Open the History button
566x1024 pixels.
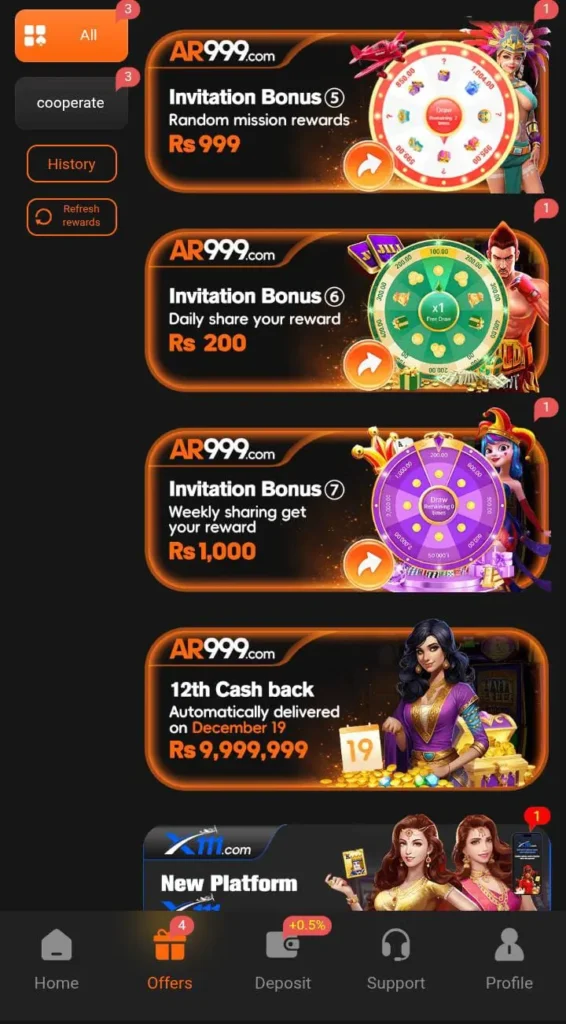72,164
